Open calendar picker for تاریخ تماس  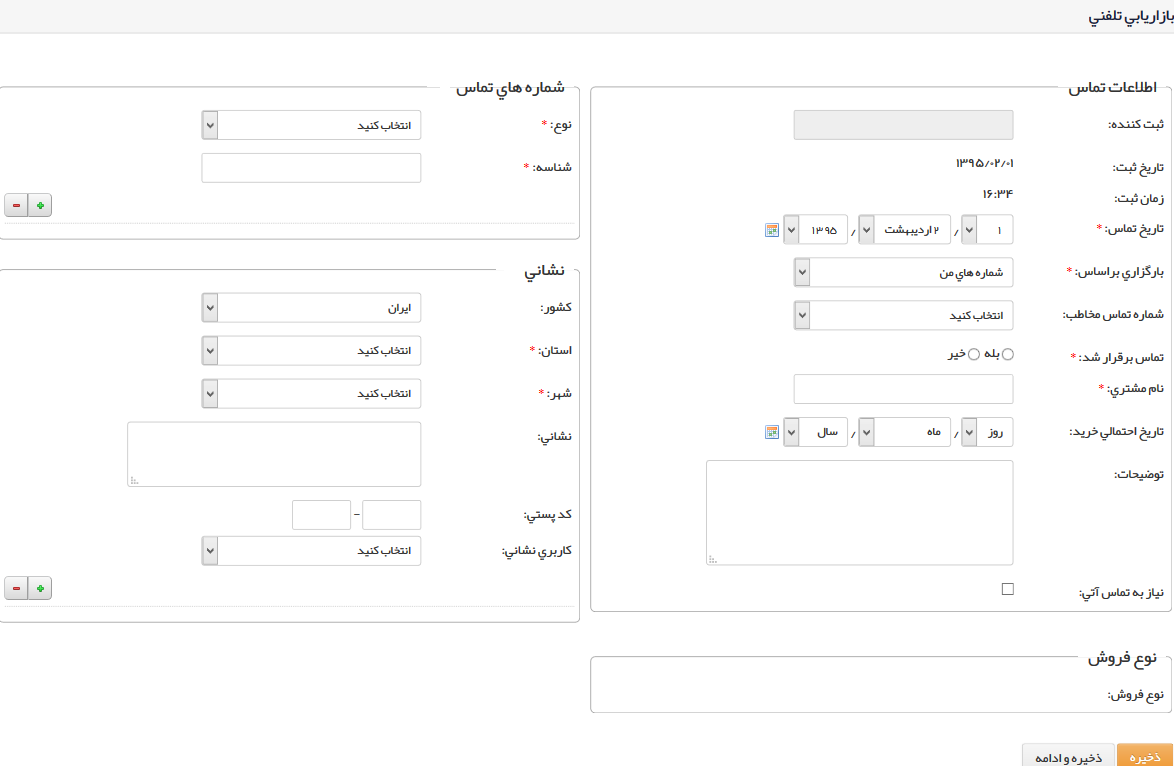[x=772, y=230]
